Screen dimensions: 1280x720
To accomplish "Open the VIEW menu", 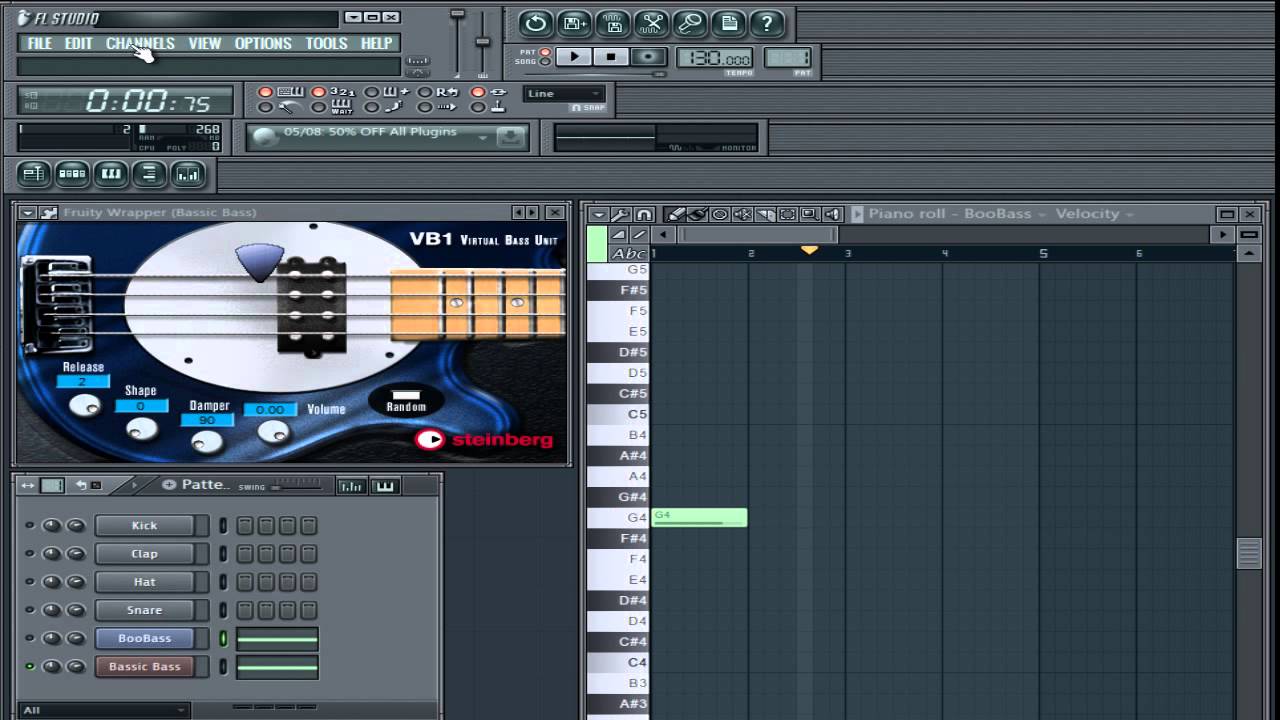I will tap(204, 43).
